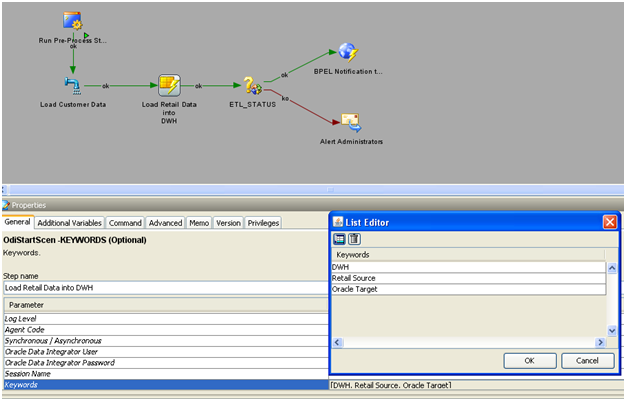Click the Properties panel pencil icon
Image resolution: width=626 pixels, height=401 pixels.
[6, 205]
